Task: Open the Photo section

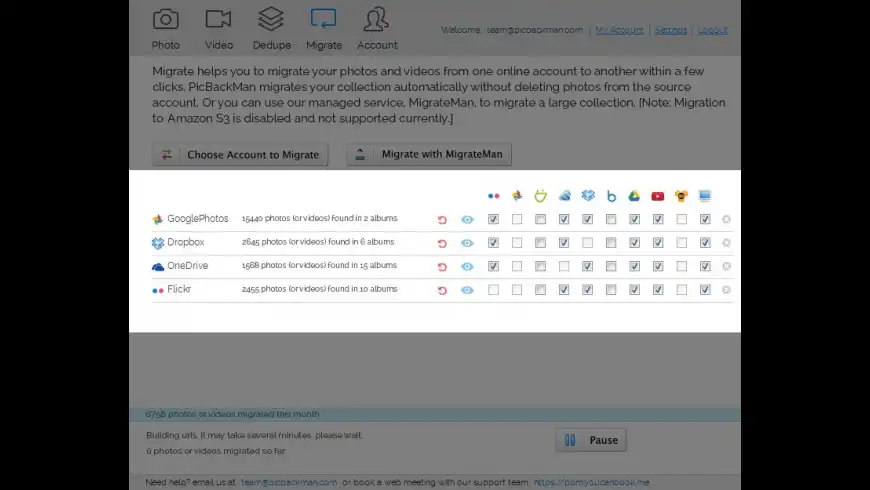Action: pyautogui.click(x=166, y=29)
